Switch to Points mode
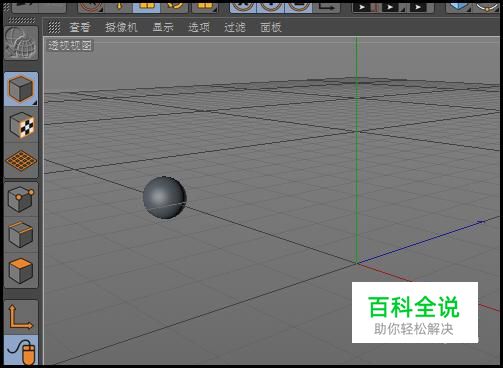This screenshot has width=503, height=368. [21, 199]
